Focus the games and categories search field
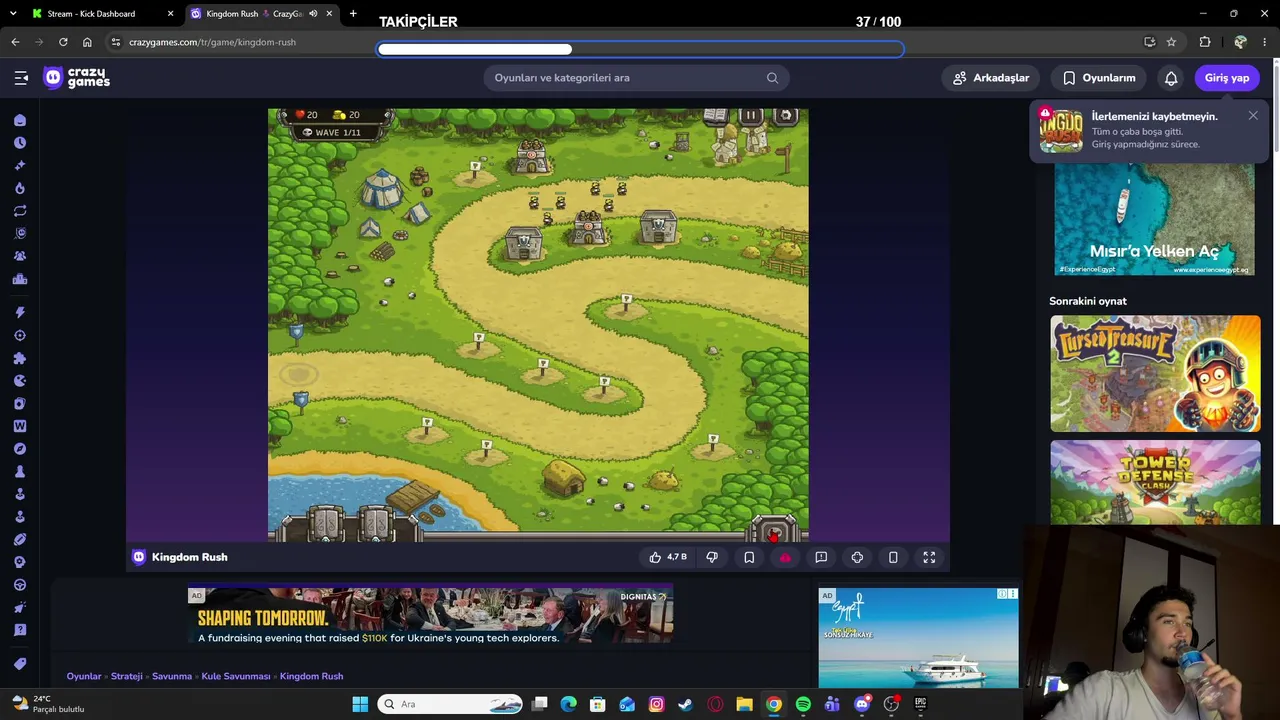Viewport: 1280px width, 720px height. tap(637, 78)
